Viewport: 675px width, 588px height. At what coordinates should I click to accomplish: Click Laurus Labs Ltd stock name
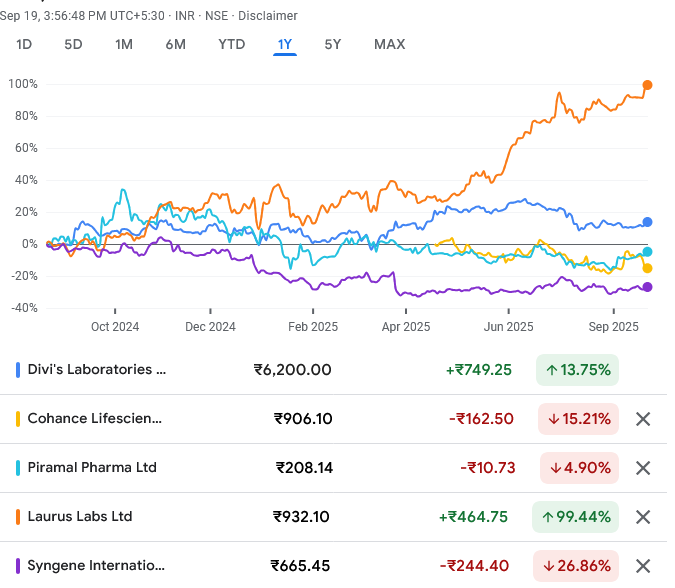coord(80,517)
